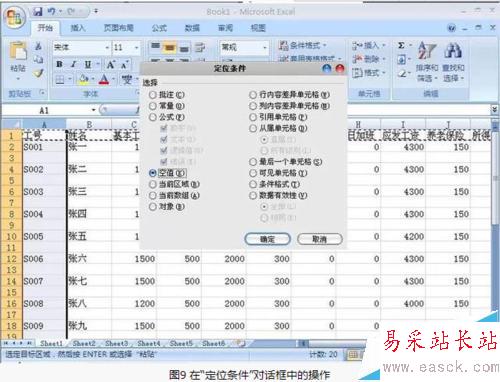Click Format in Cells group
This screenshot has width=500, height=382.
(369, 73)
